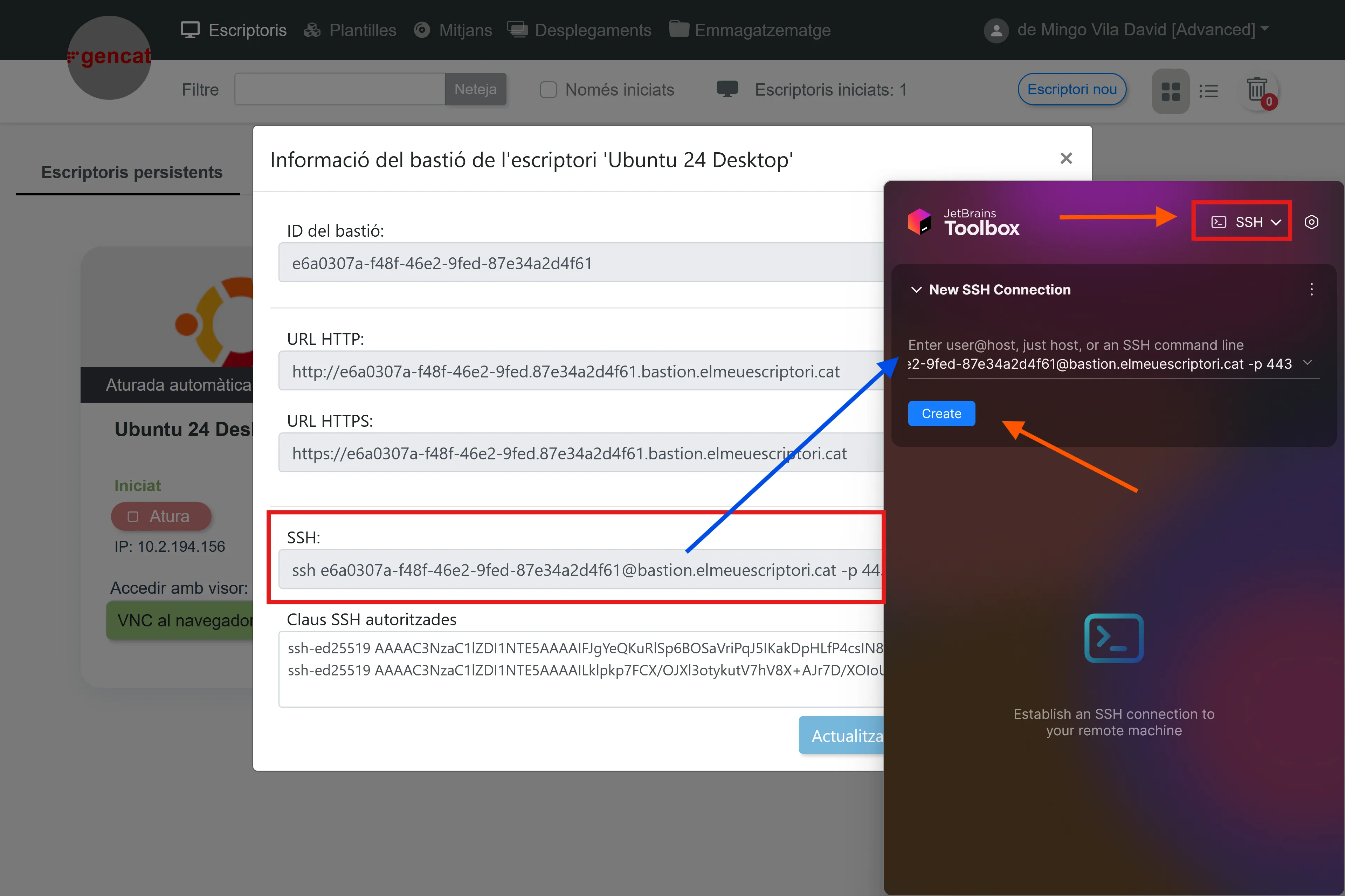This screenshot has width=1345, height=896.
Task: Expand the SSH command history chevron
Action: point(1307,363)
